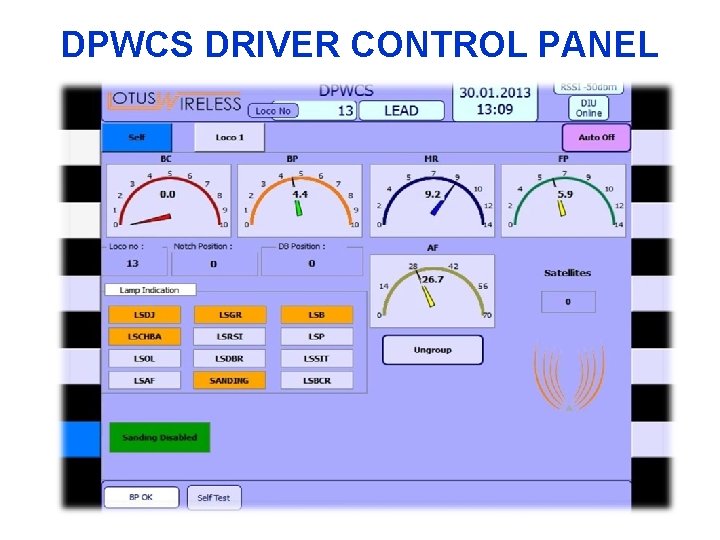Toggle the LSOL lamp indicator
The image size is (720, 540).
(145, 359)
